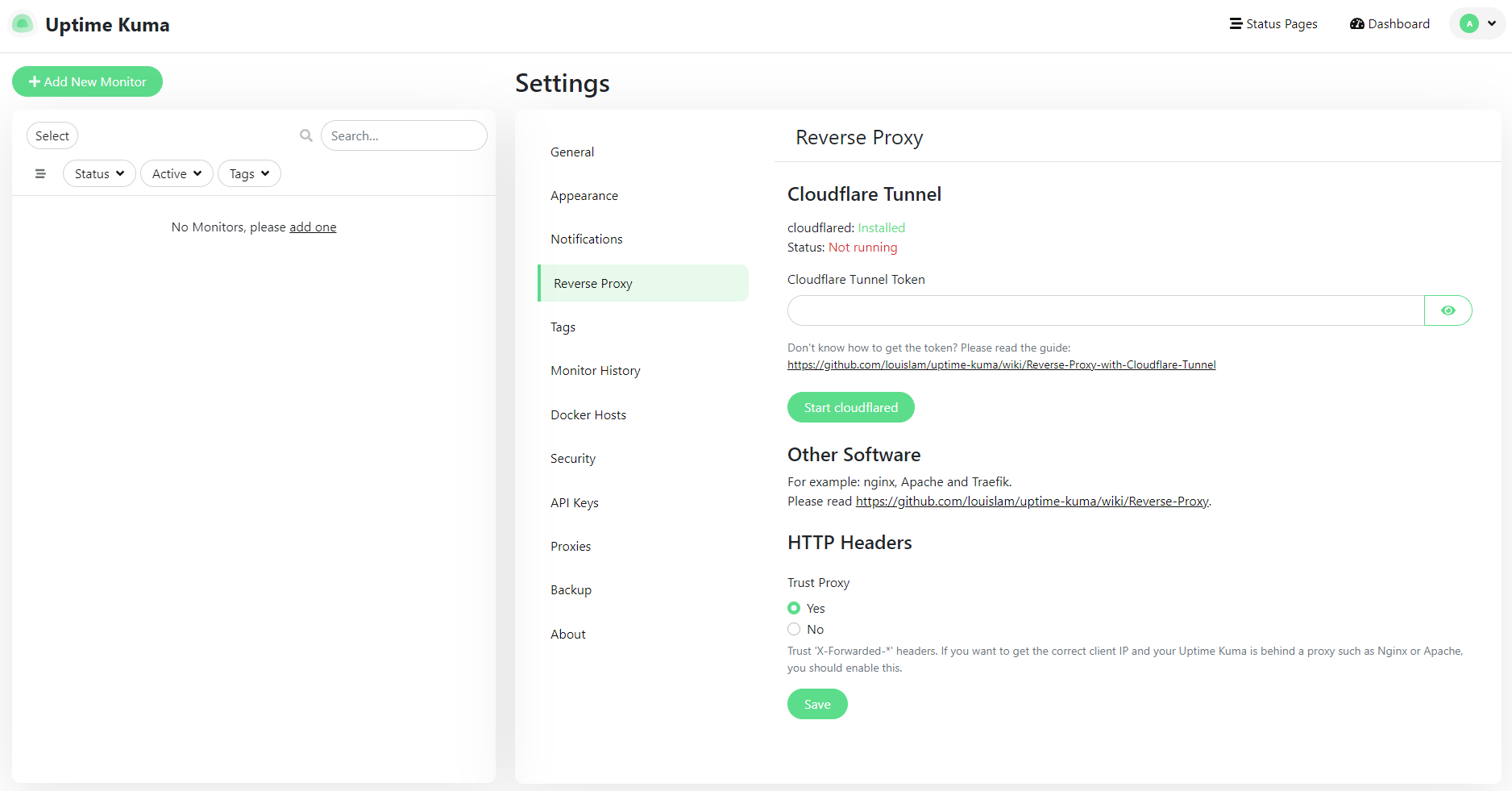The image size is (1512, 791).
Task: Click Uptime Kuma title text
Action: pos(107,25)
